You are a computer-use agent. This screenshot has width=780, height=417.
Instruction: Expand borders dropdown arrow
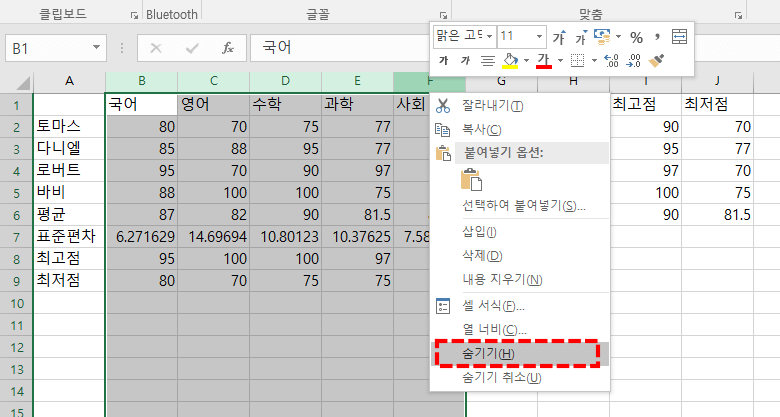click(x=594, y=61)
